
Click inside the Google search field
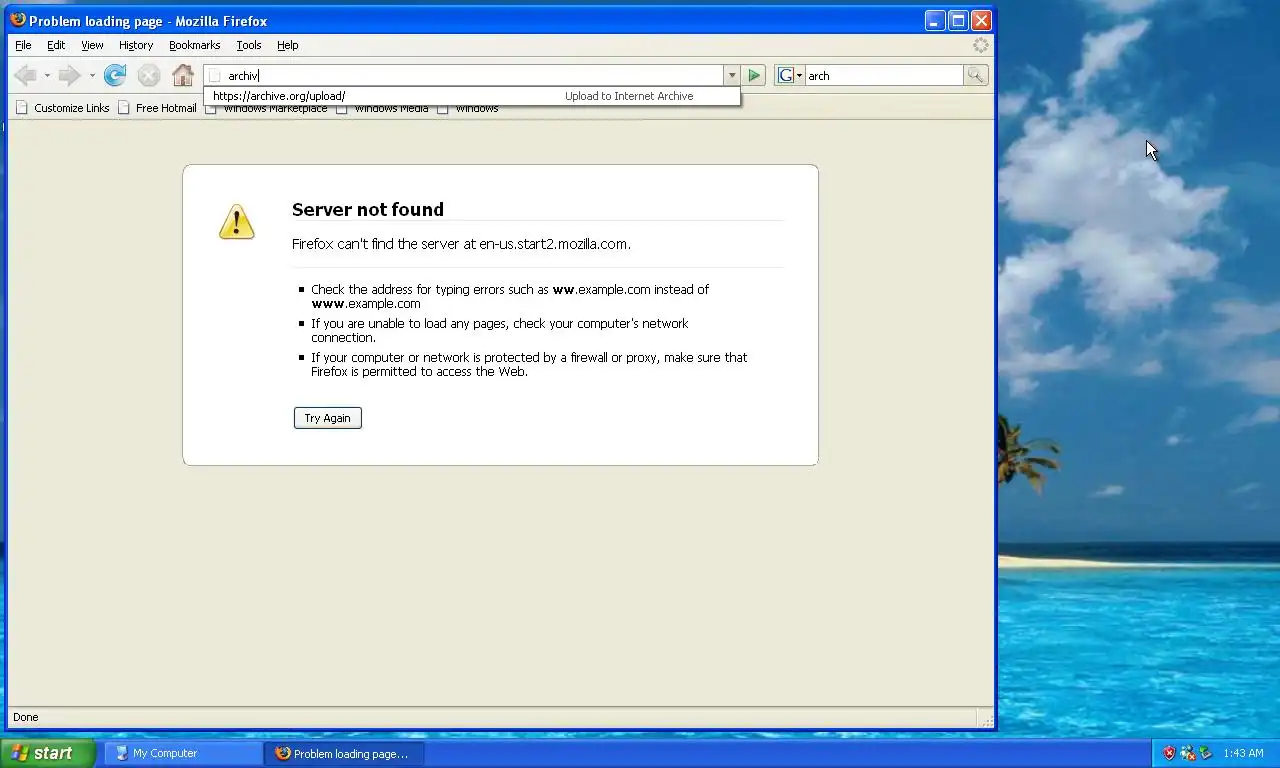pyautogui.click(x=884, y=75)
